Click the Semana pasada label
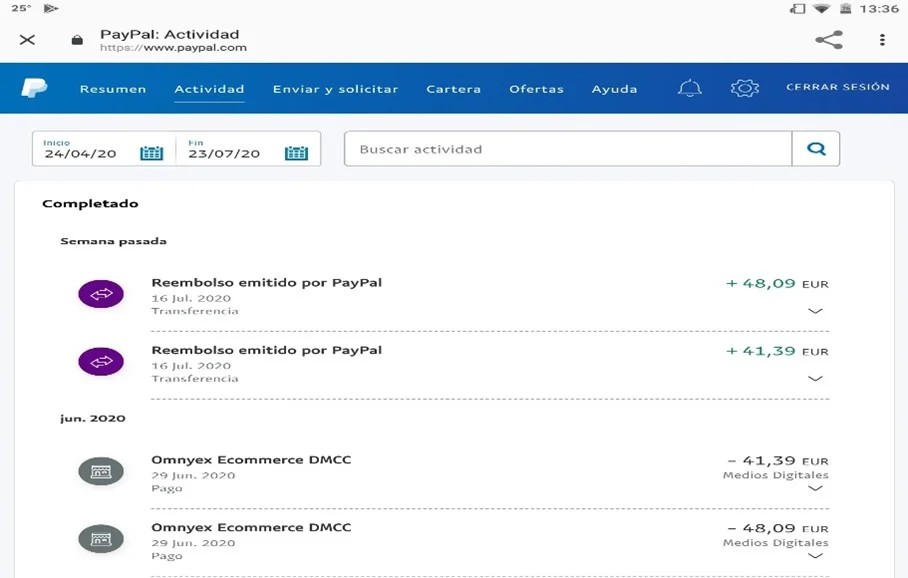The width and height of the screenshot is (908, 578). point(114,242)
